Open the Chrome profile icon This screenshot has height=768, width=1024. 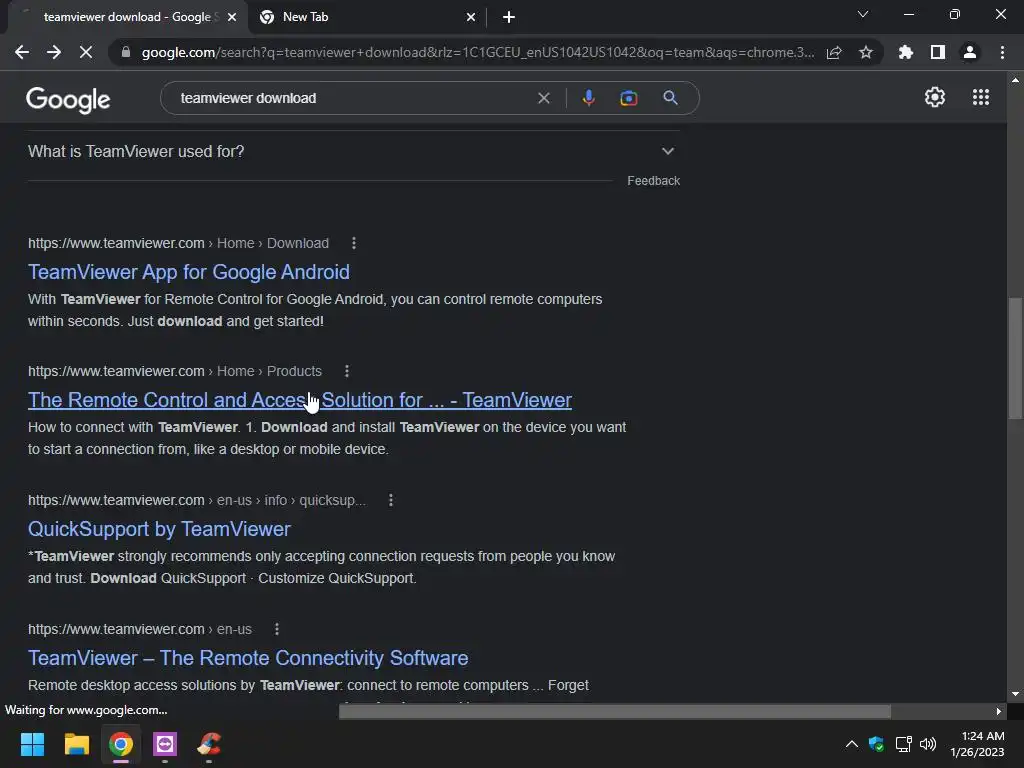click(x=970, y=52)
